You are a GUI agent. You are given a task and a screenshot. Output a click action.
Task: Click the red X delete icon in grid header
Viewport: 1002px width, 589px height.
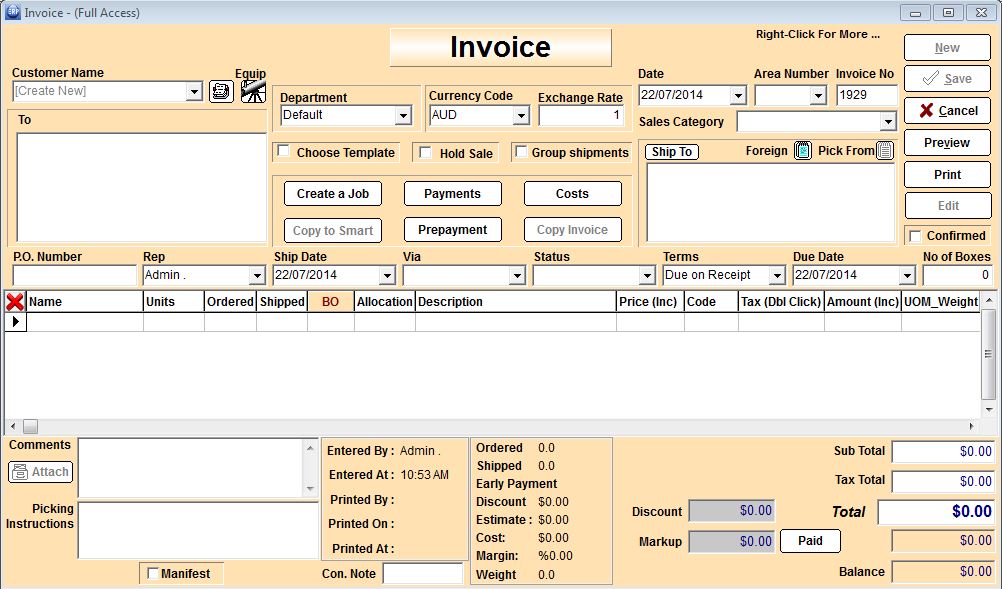(15, 302)
